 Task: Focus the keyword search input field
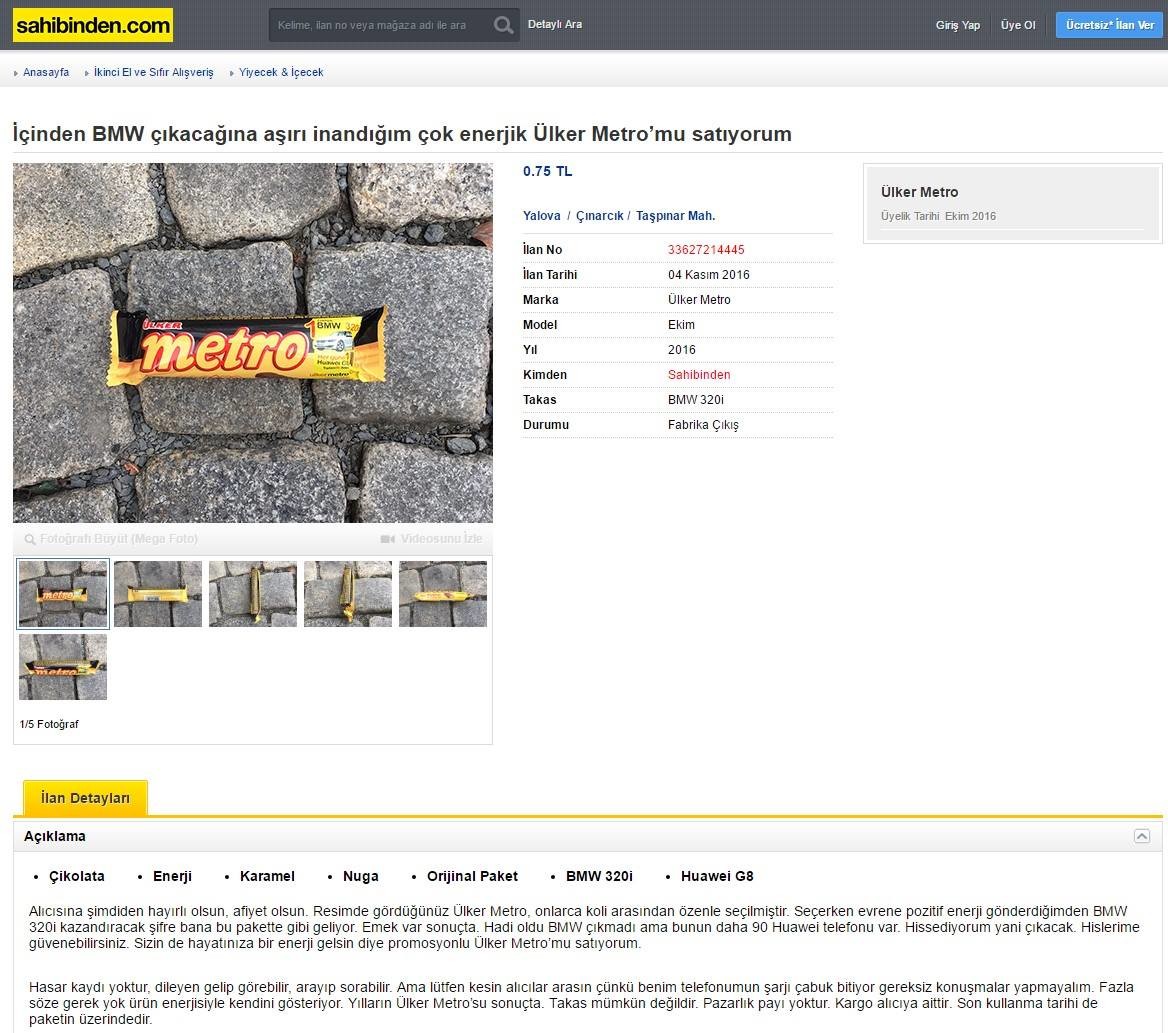click(380, 25)
